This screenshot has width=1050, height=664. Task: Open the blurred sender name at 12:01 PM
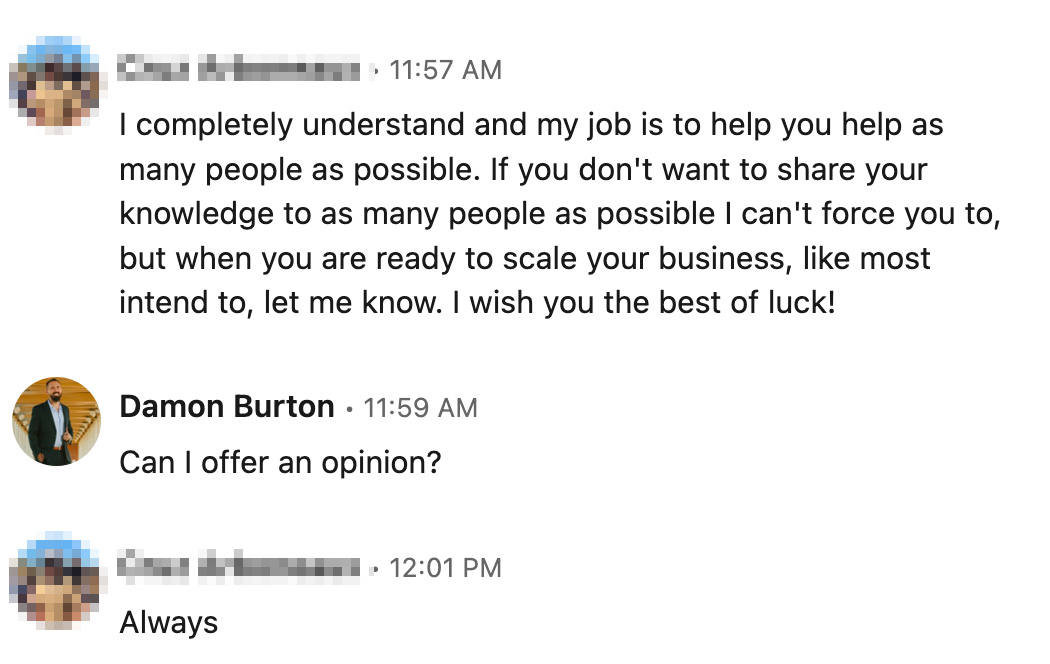tap(239, 567)
